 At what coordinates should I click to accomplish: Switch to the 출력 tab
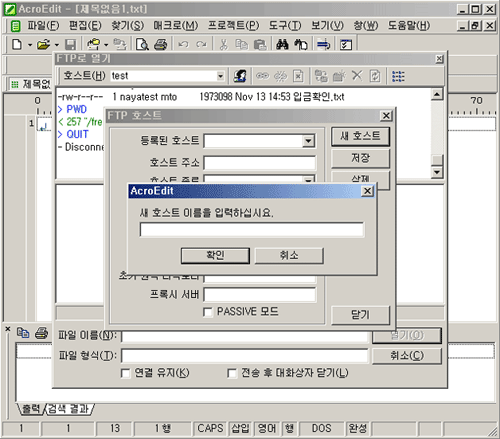point(31,409)
